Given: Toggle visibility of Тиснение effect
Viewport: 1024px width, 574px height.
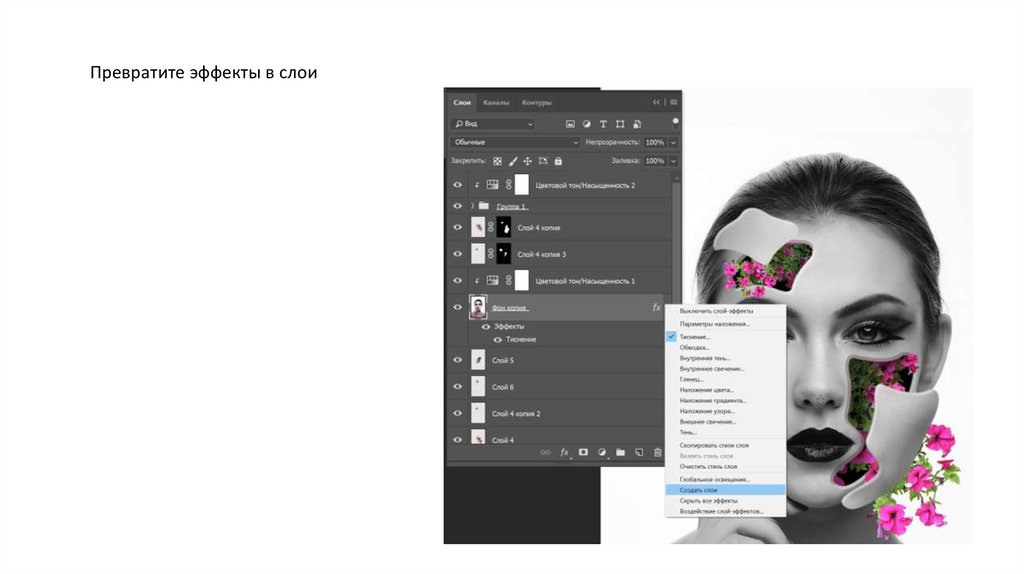Looking at the screenshot, I should pos(497,339).
